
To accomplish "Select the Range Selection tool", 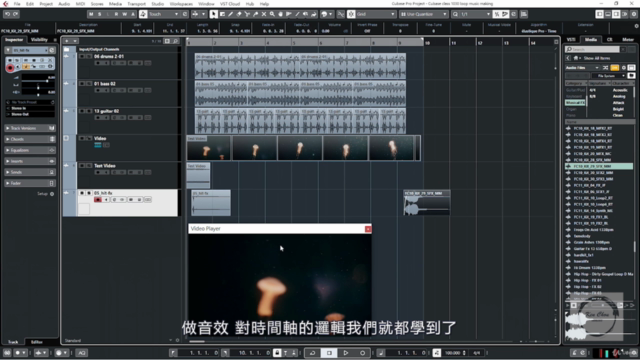I will (x=222, y=14).
